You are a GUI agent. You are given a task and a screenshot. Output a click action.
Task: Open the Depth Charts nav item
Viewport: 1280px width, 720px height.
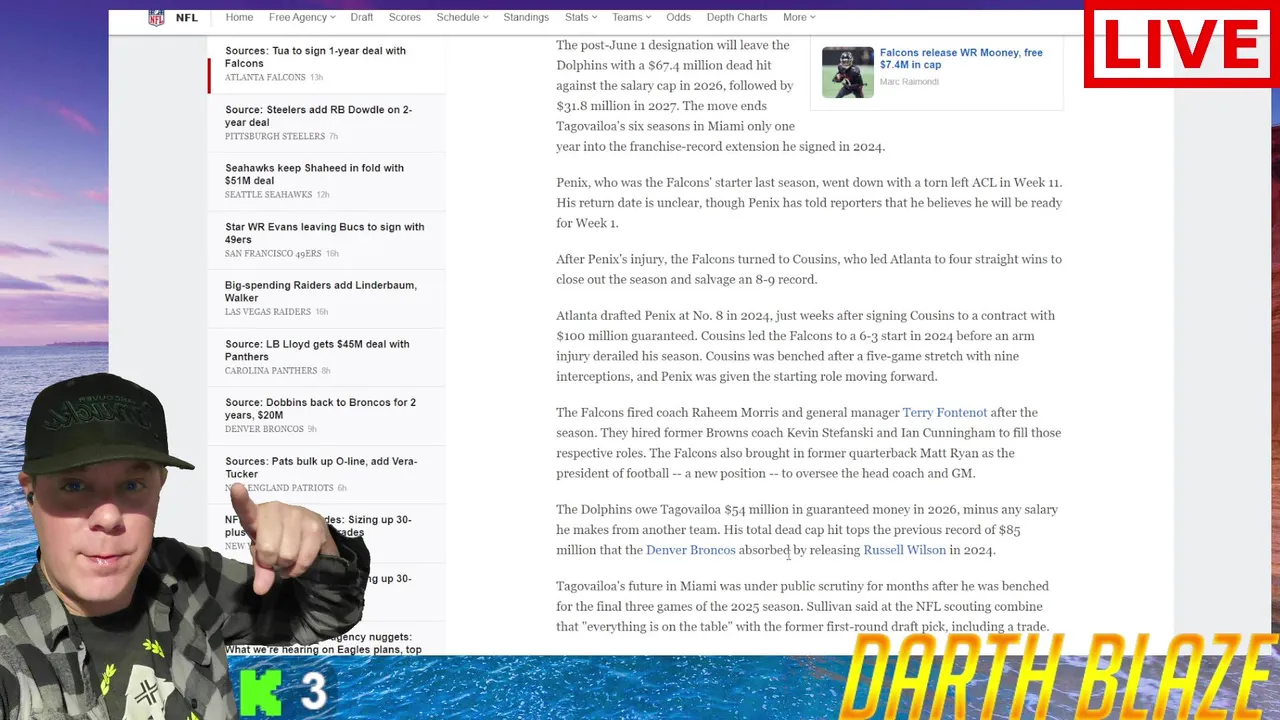click(x=737, y=17)
